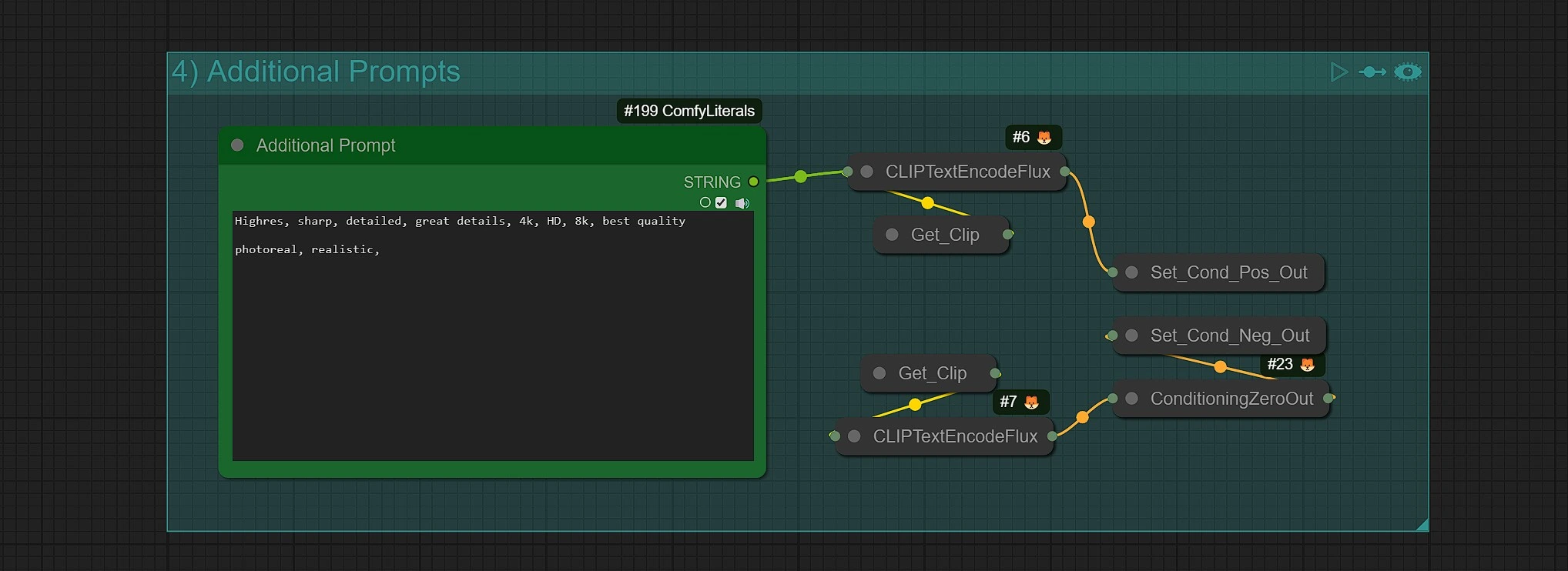Collapse the Additional Prompt node via its title dot

click(x=237, y=145)
